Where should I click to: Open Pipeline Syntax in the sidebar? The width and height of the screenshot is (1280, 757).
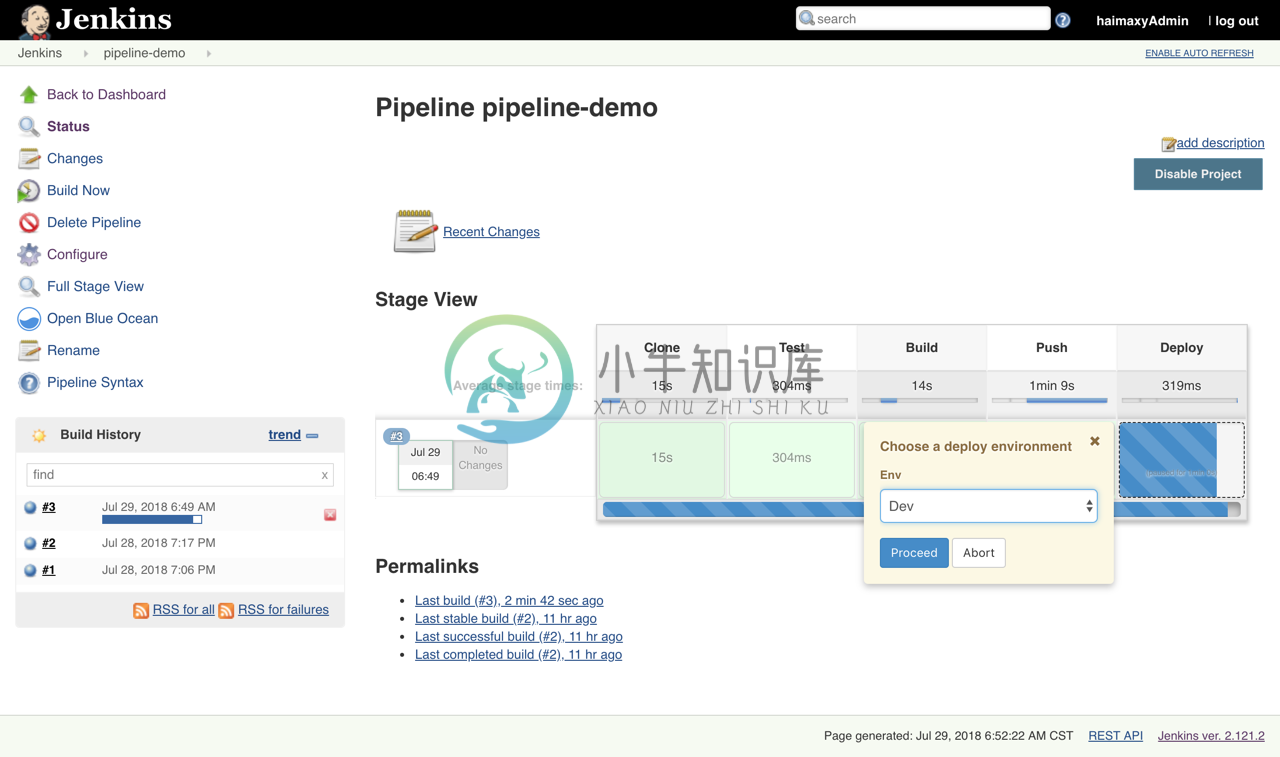[x=95, y=383]
